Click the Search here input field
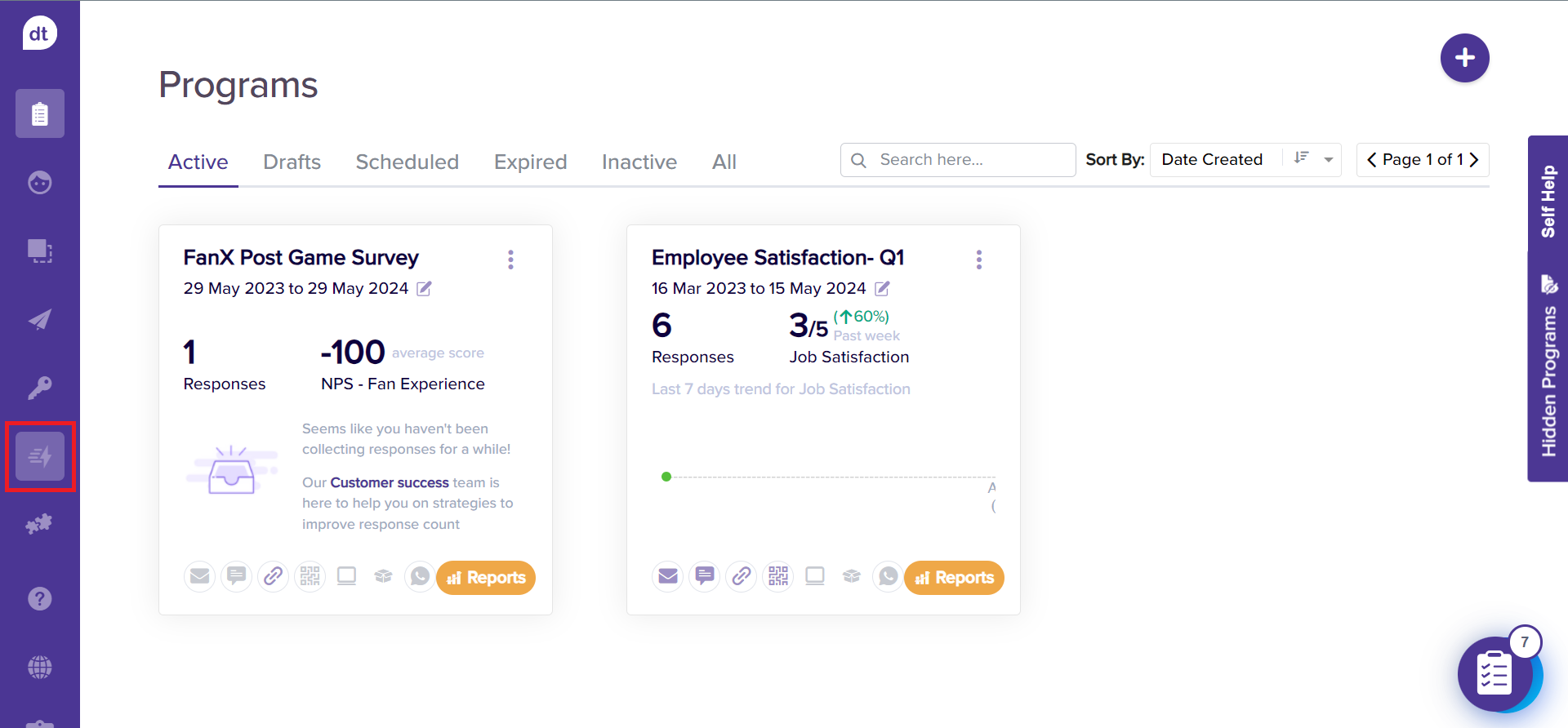 (x=968, y=160)
